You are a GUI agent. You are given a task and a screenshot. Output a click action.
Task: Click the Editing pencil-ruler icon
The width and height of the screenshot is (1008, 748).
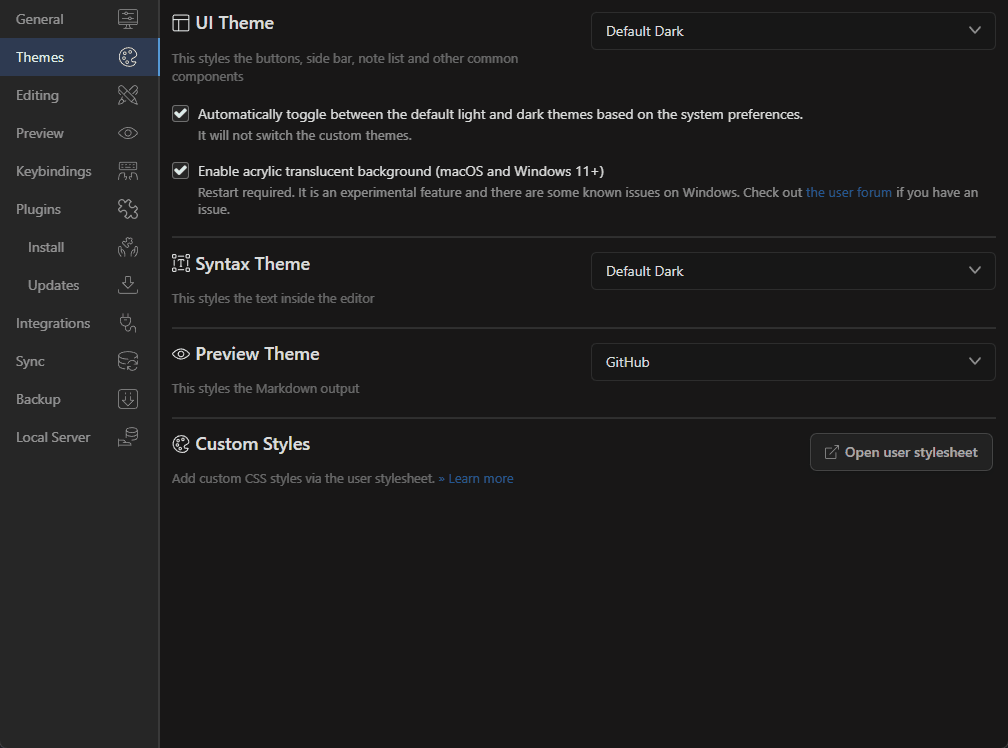tap(128, 95)
